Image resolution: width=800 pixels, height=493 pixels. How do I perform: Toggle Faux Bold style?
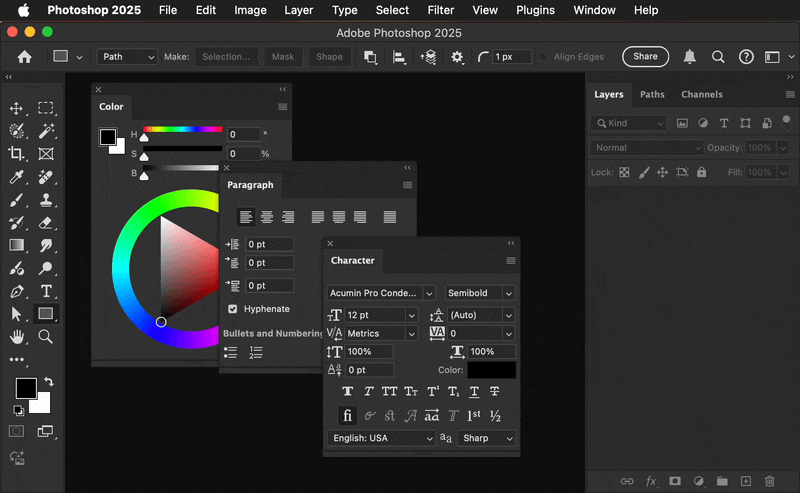click(347, 391)
